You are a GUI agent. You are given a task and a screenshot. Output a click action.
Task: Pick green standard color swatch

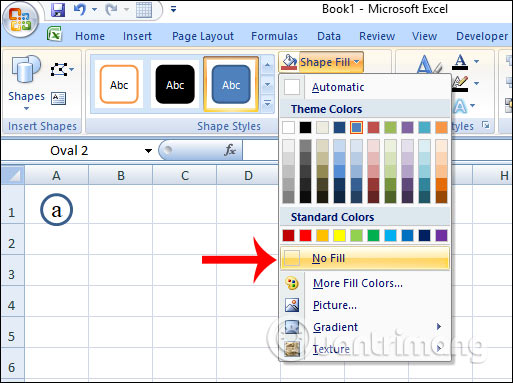point(373,235)
